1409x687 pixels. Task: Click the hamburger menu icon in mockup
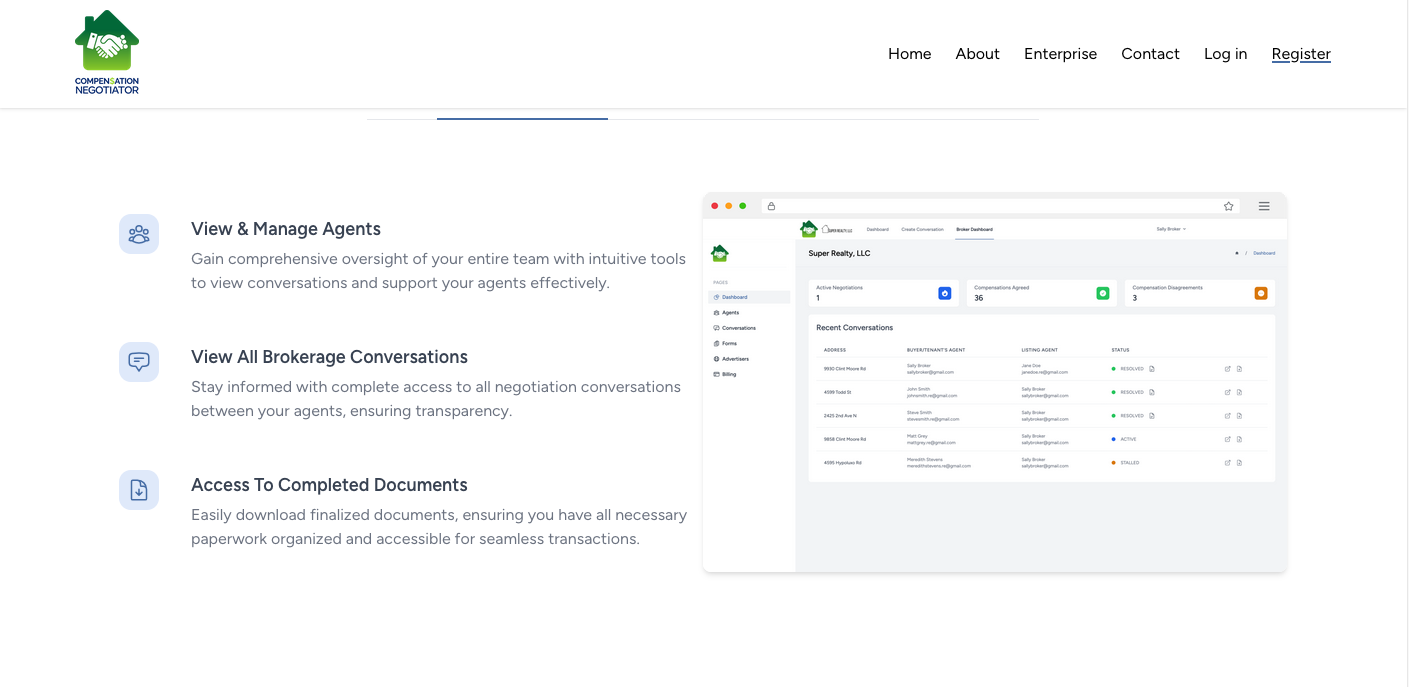(x=1264, y=206)
